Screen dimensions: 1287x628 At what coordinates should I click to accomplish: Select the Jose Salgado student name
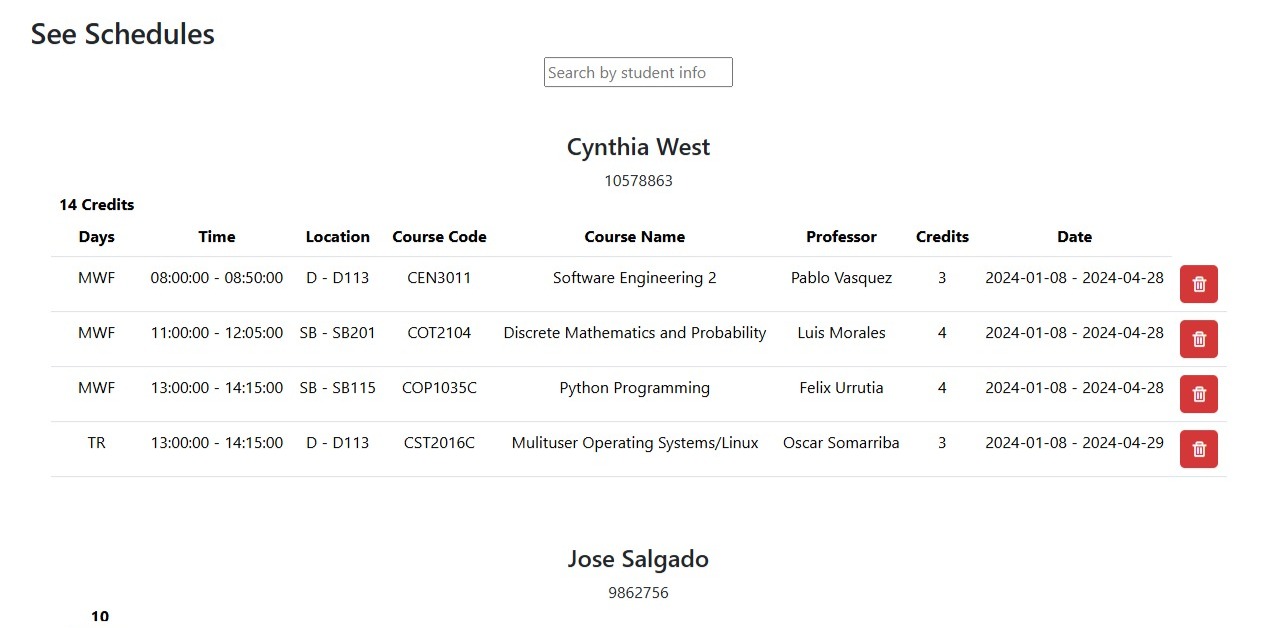pos(638,559)
